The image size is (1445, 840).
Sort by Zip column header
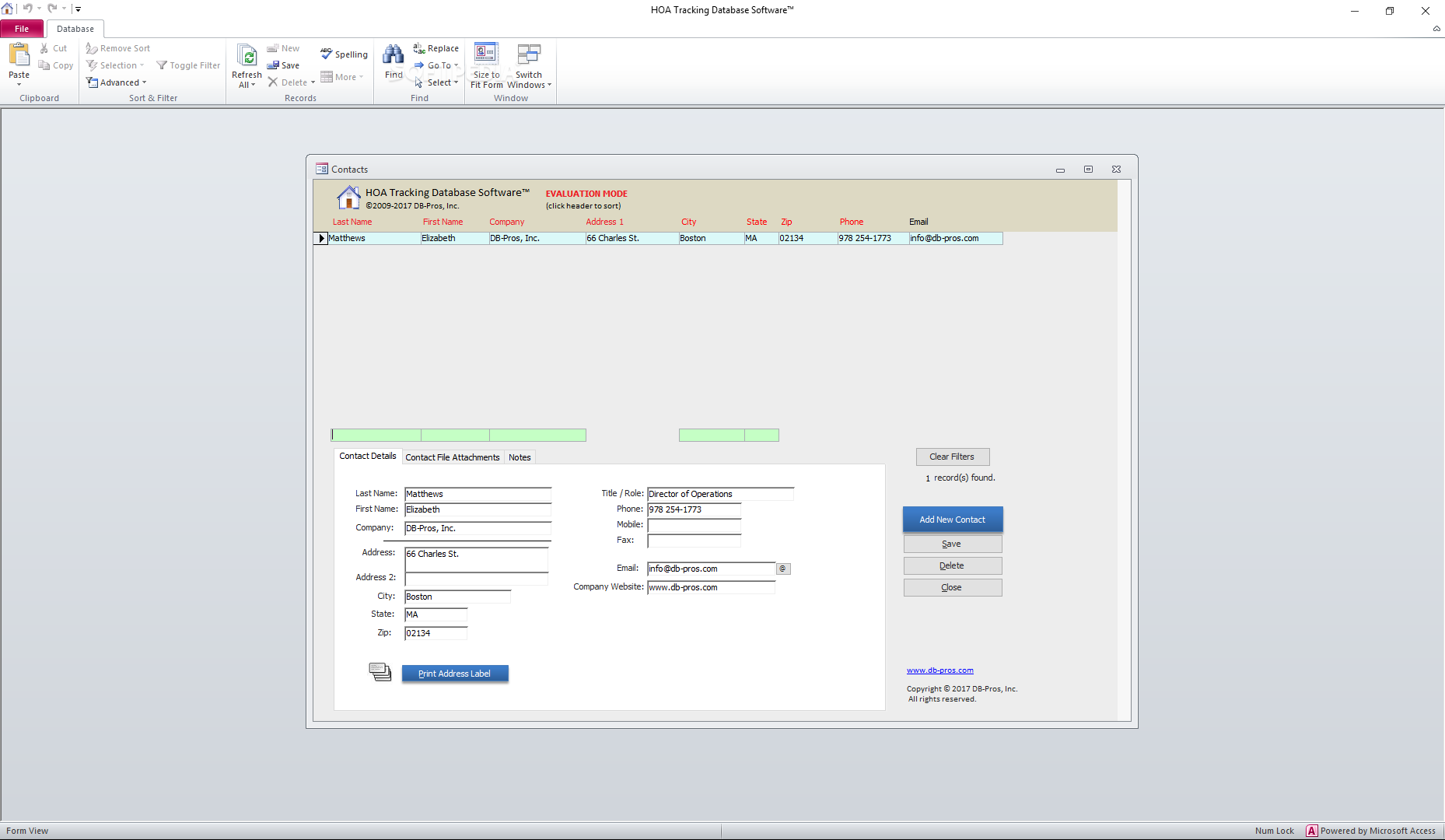coord(786,222)
